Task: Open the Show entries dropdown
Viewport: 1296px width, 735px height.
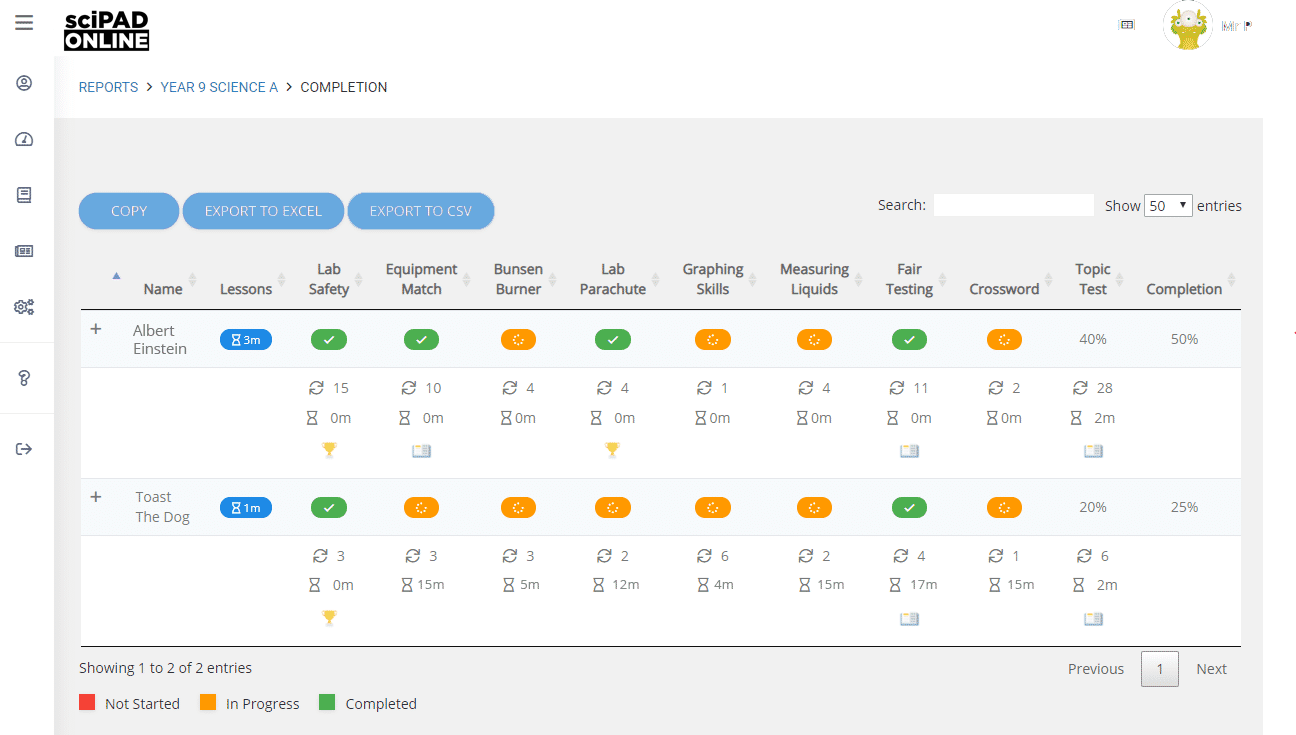Action: click(x=1168, y=205)
